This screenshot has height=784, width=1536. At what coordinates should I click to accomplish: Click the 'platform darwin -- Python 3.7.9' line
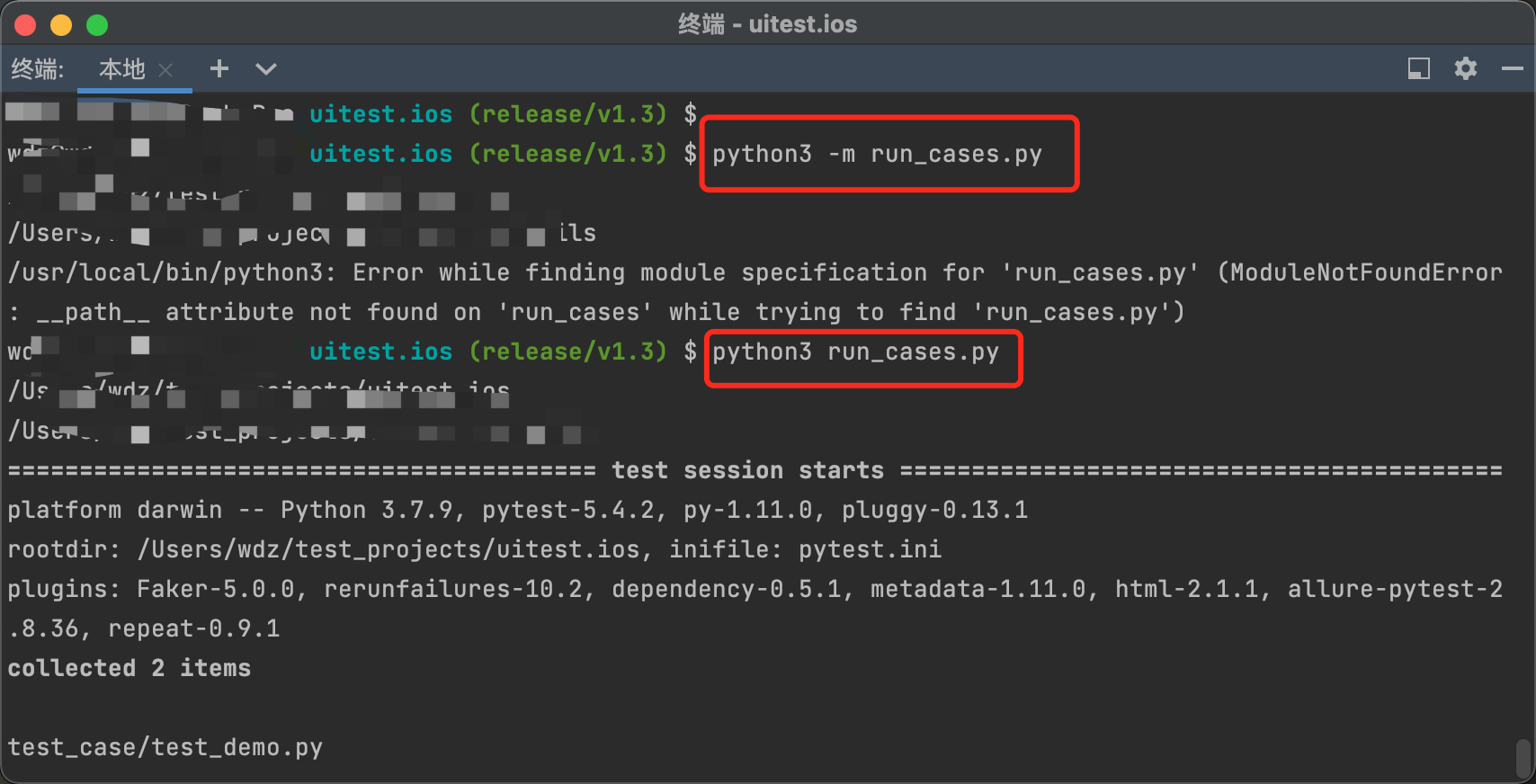pos(518,510)
